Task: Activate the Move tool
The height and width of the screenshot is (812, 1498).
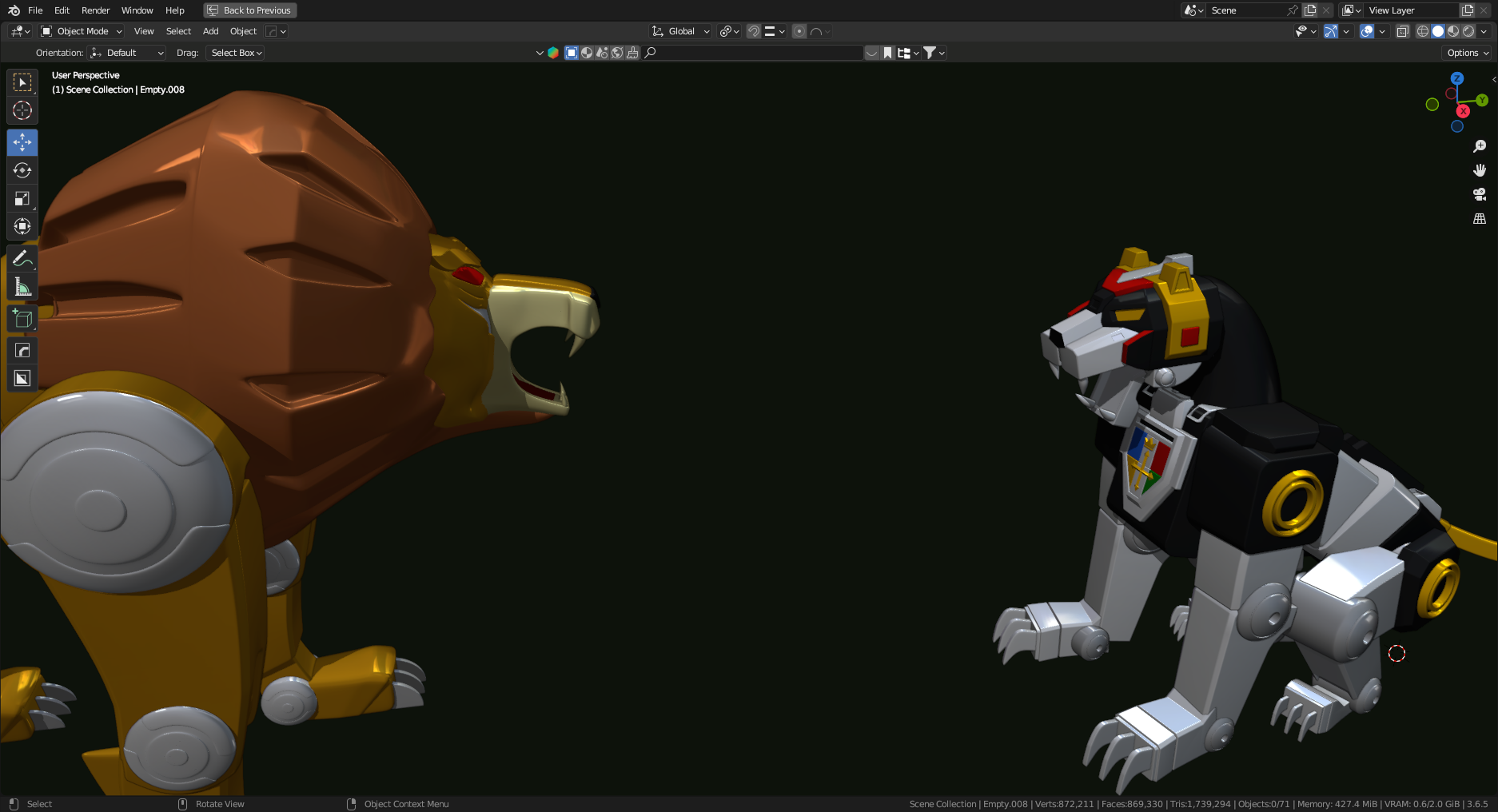Action: coord(22,142)
